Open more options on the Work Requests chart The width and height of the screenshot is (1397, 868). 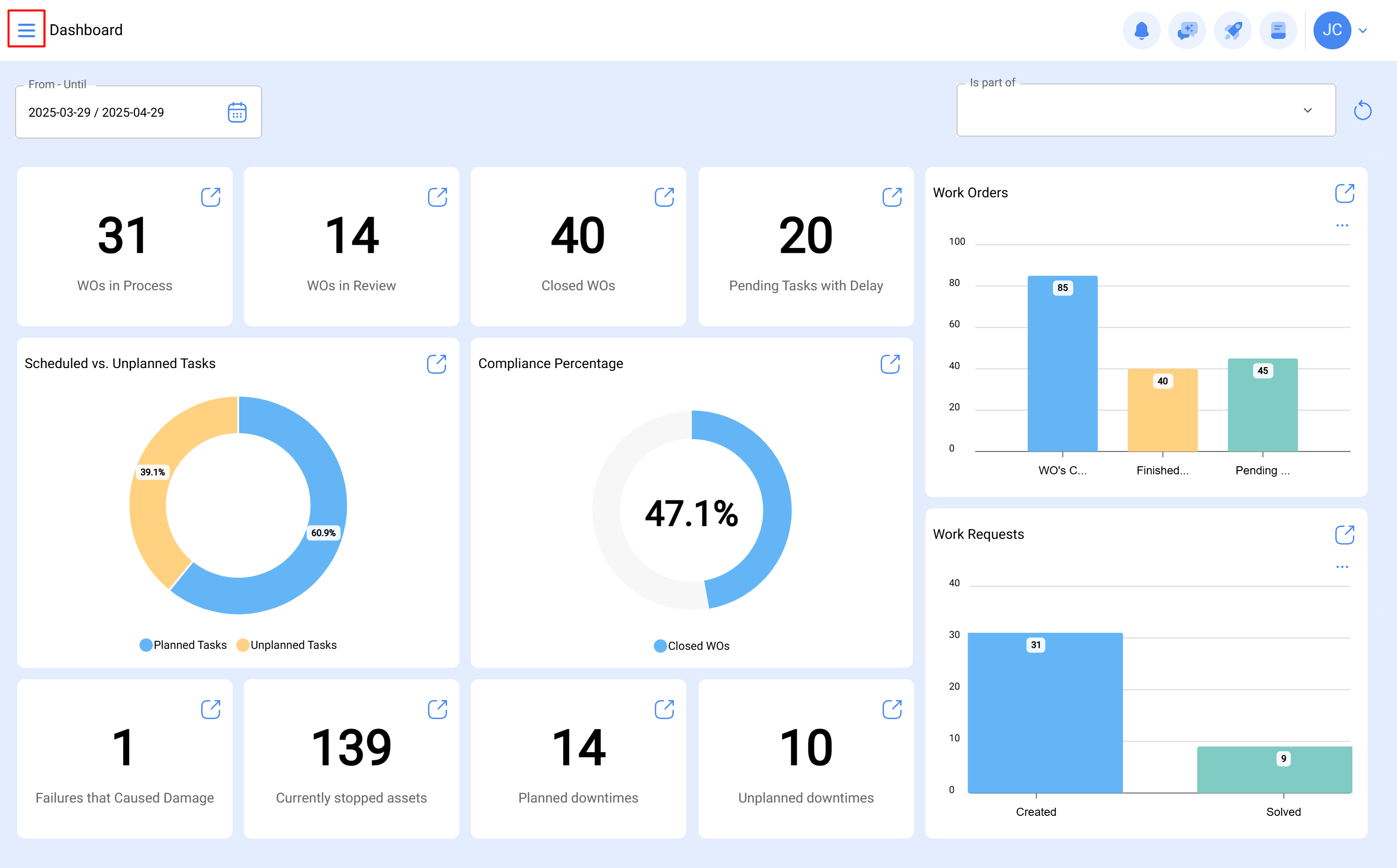tap(1342, 567)
